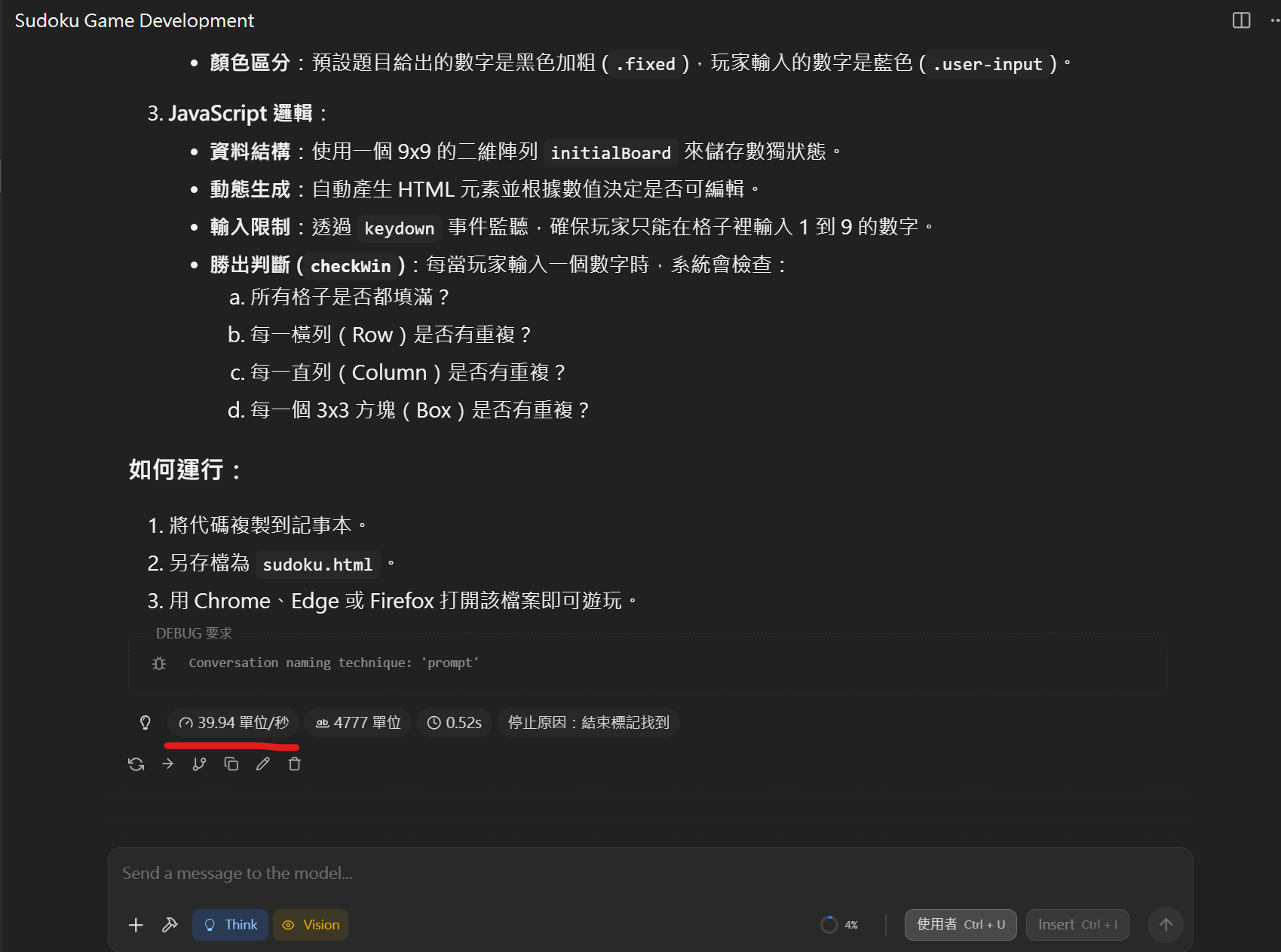Click the message input field
The width and height of the screenshot is (1281, 952).
(650, 874)
